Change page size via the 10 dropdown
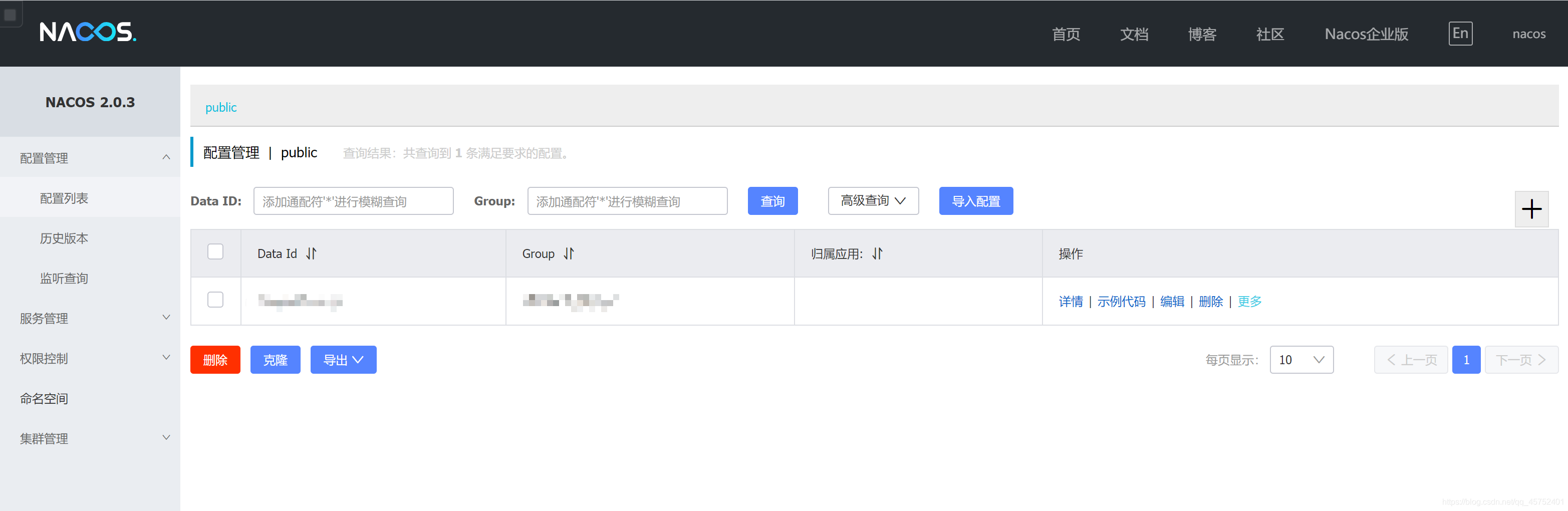The image size is (1568, 511). click(1301, 359)
